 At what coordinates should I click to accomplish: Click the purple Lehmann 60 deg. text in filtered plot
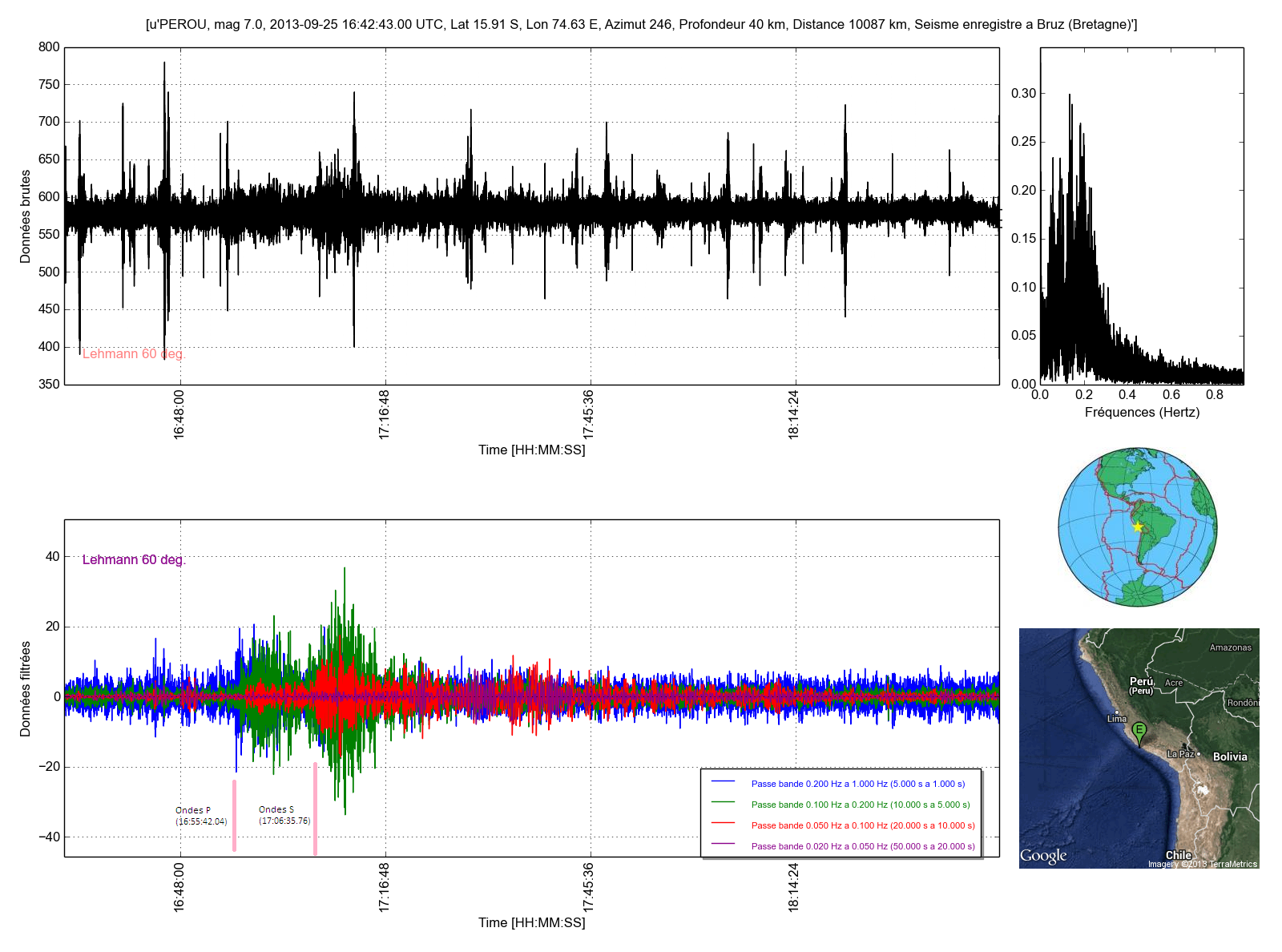click(134, 559)
